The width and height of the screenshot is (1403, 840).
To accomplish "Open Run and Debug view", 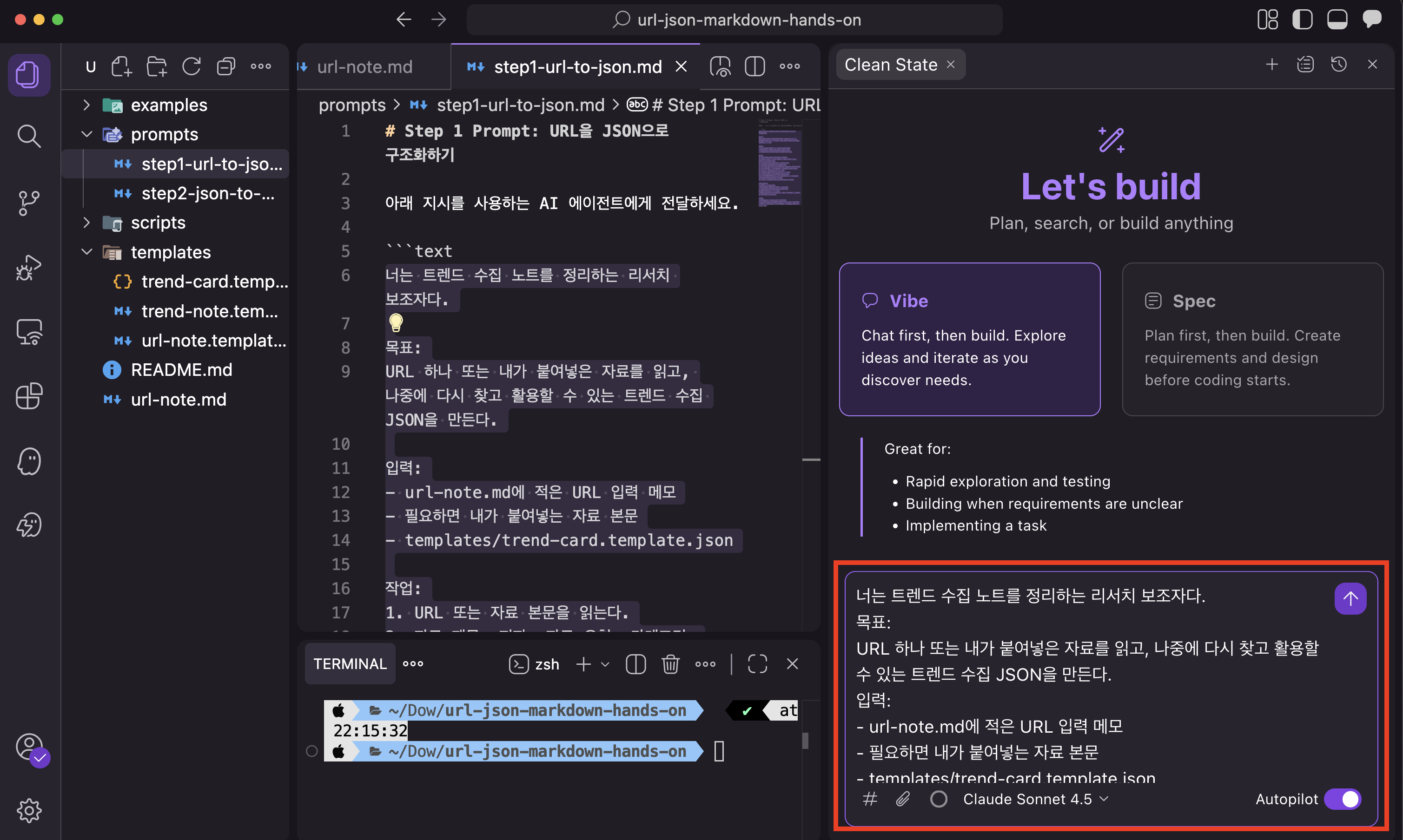I will tap(28, 268).
